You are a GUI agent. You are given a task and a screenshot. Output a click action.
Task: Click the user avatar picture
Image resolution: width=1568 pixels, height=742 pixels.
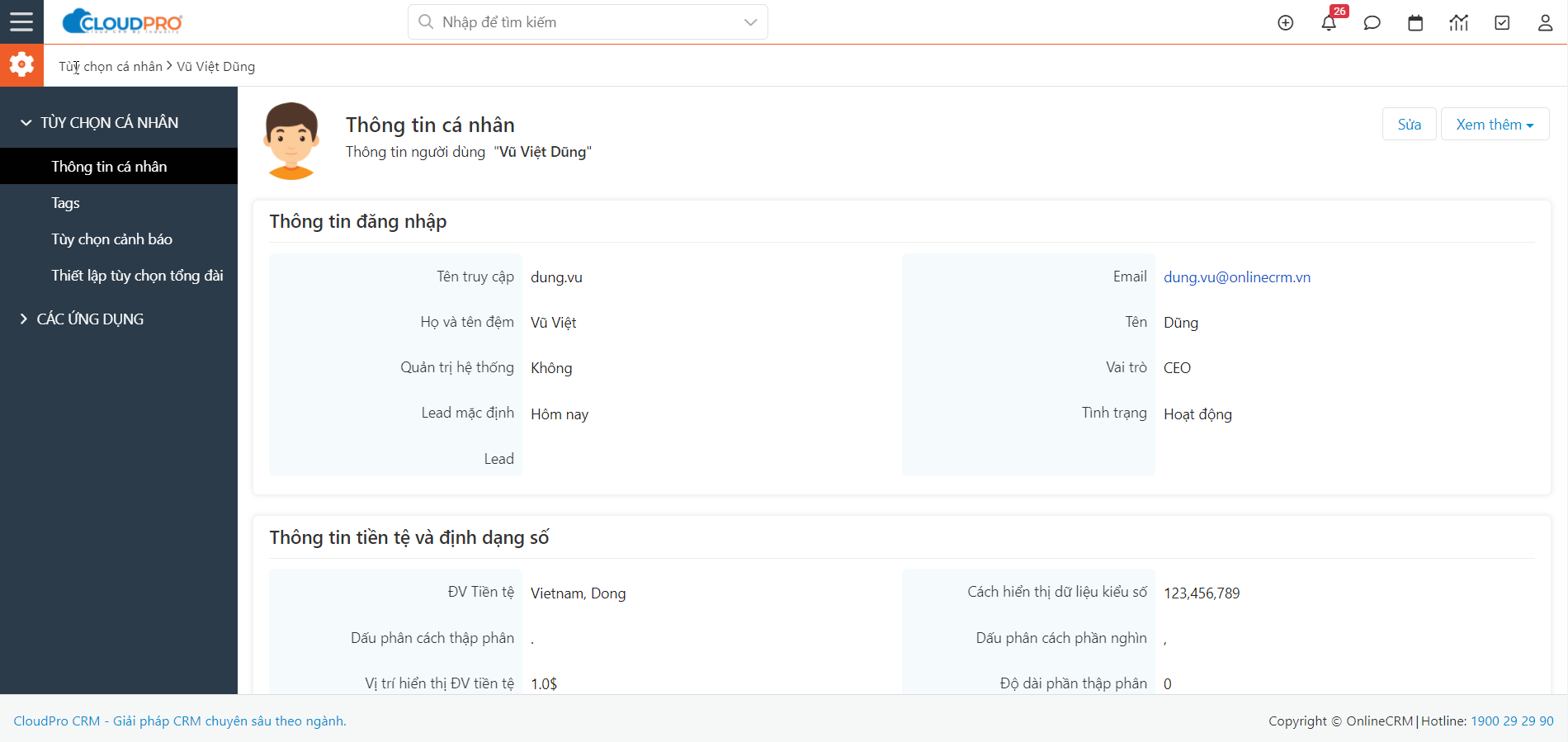point(290,140)
